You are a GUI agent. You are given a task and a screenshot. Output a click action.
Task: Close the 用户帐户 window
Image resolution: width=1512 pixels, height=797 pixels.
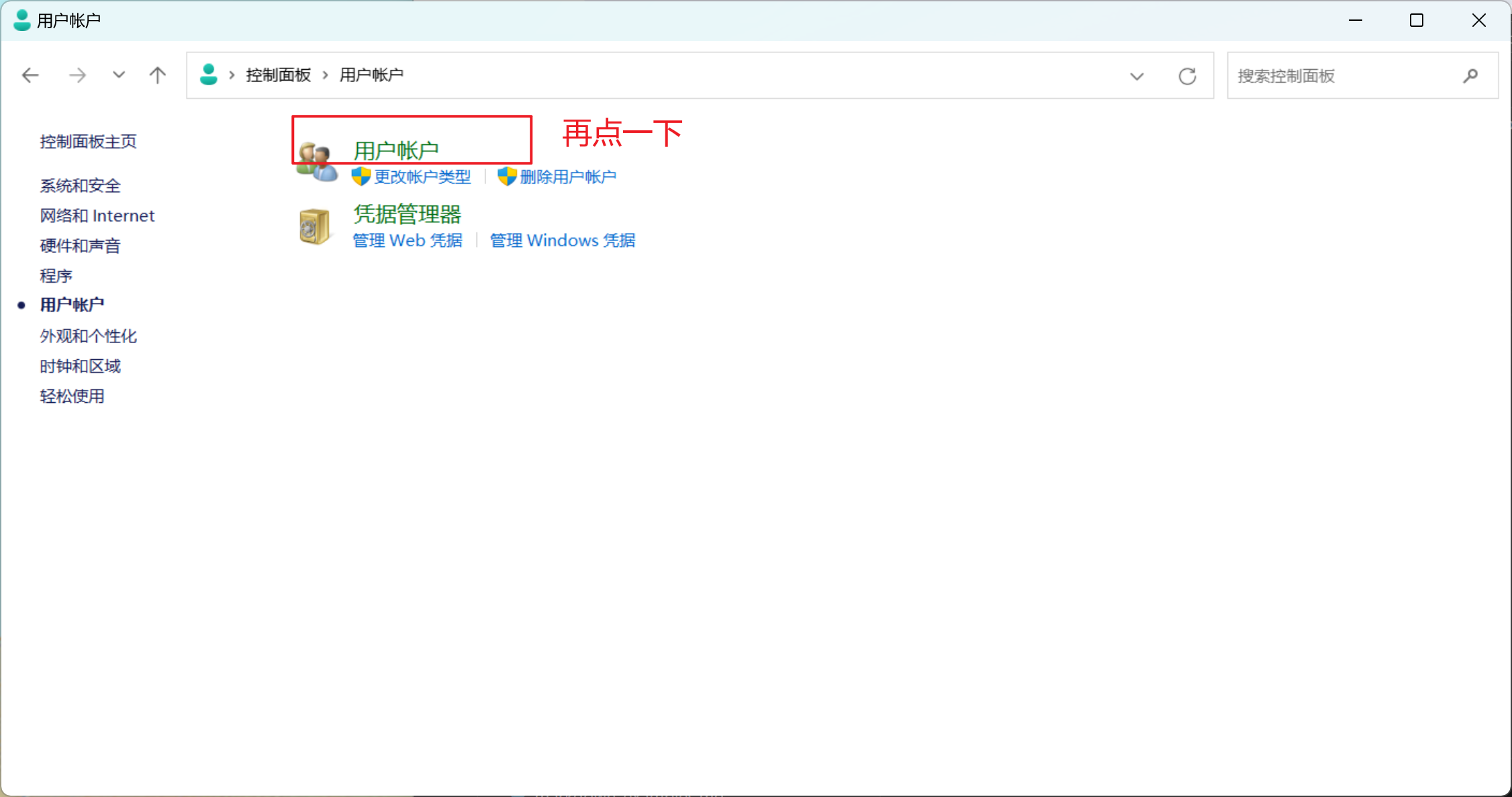[1479, 20]
